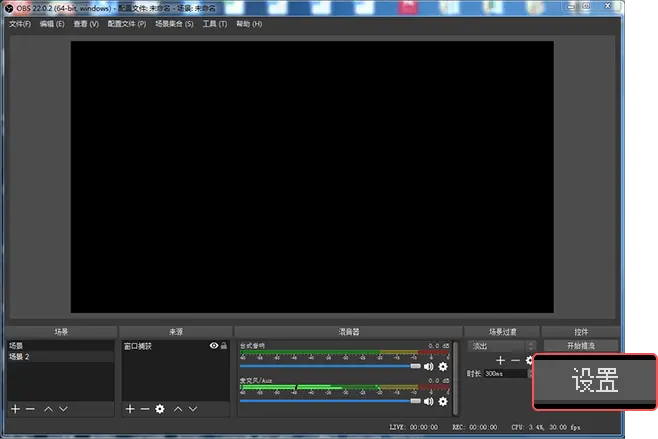Click the 开始推流 start streaming button
The image size is (658, 439).
click(x=581, y=346)
